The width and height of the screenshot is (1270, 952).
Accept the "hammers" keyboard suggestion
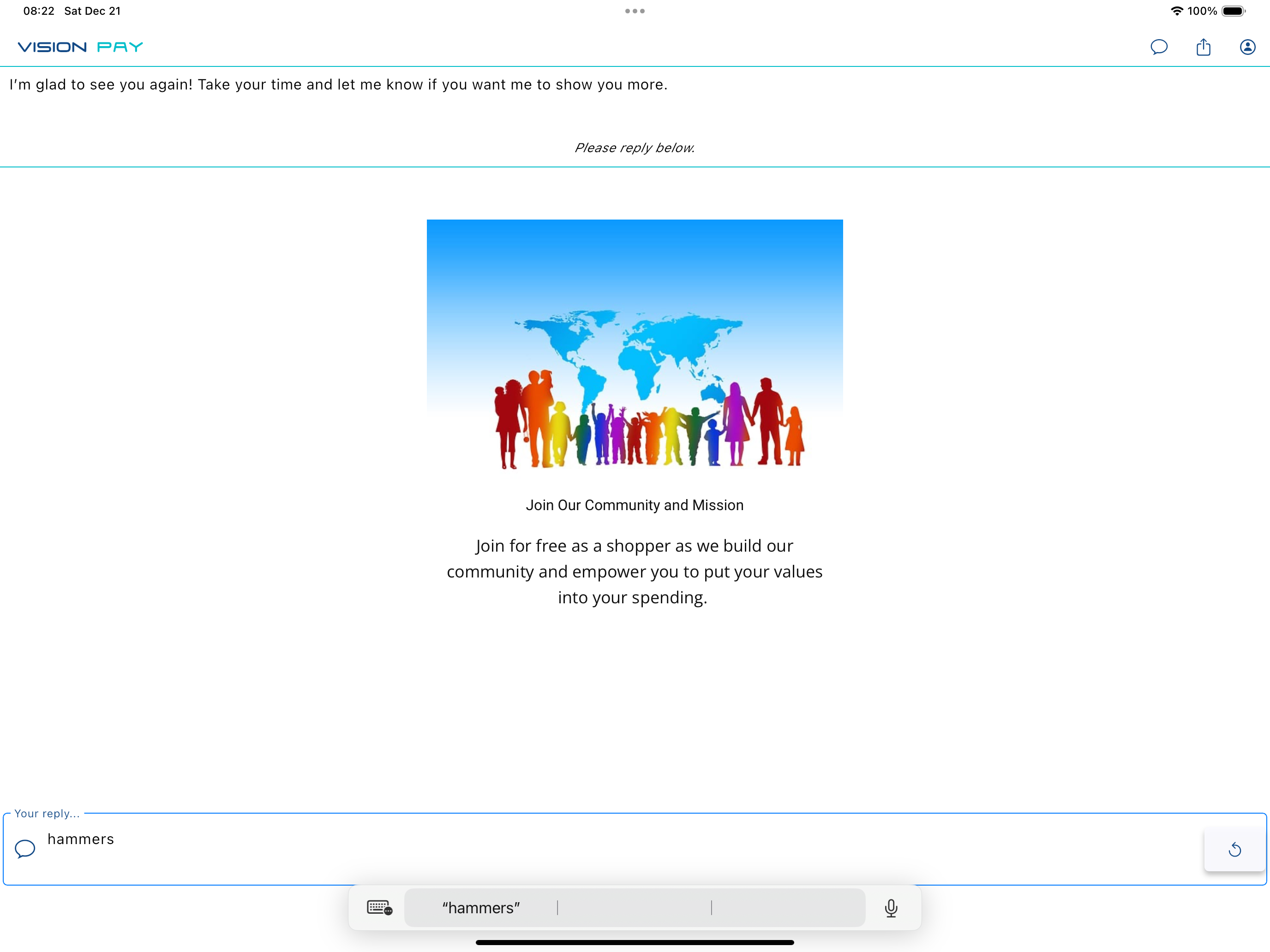[481, 908]
